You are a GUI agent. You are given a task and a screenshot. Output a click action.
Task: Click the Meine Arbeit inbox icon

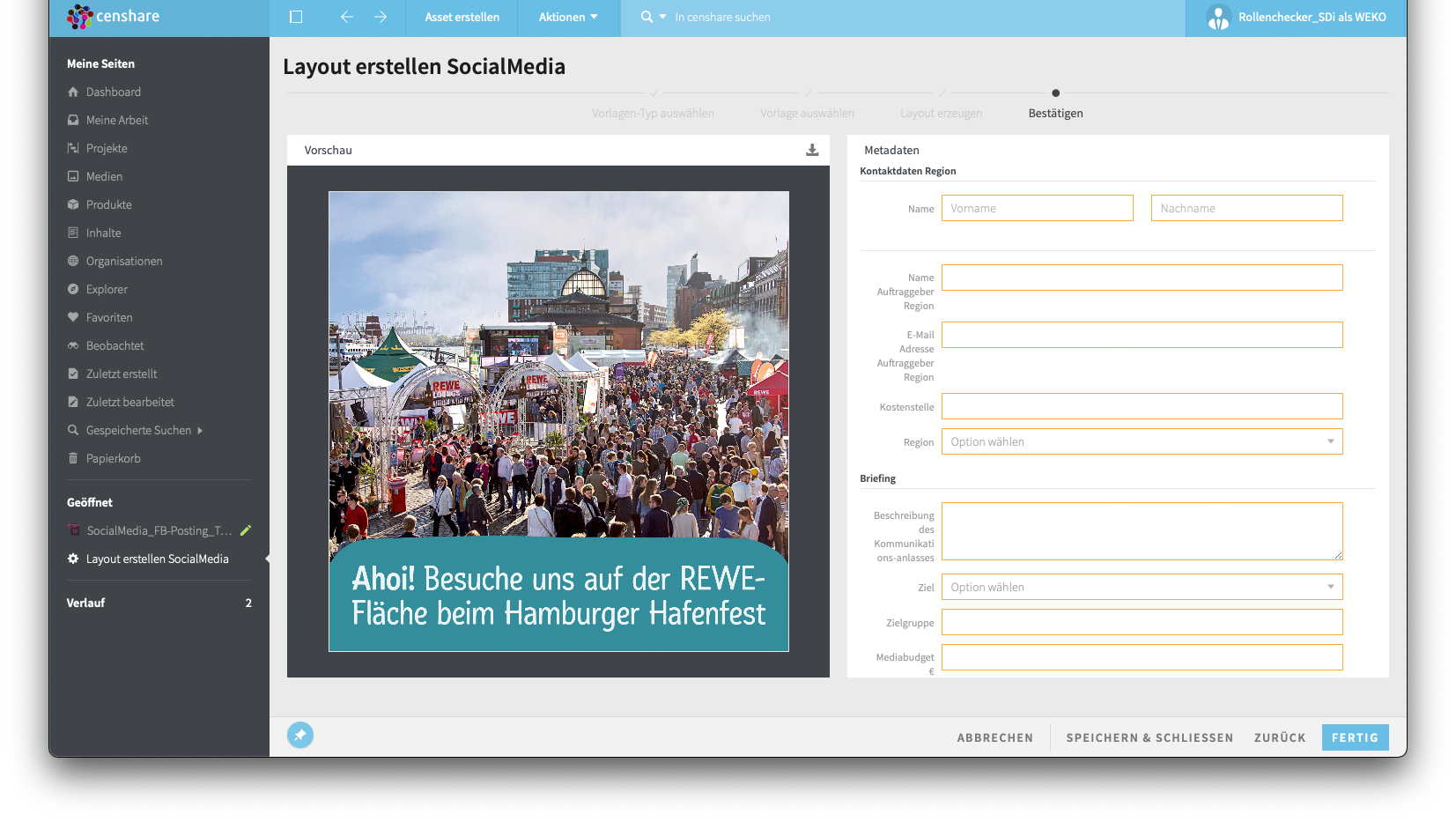73,120
